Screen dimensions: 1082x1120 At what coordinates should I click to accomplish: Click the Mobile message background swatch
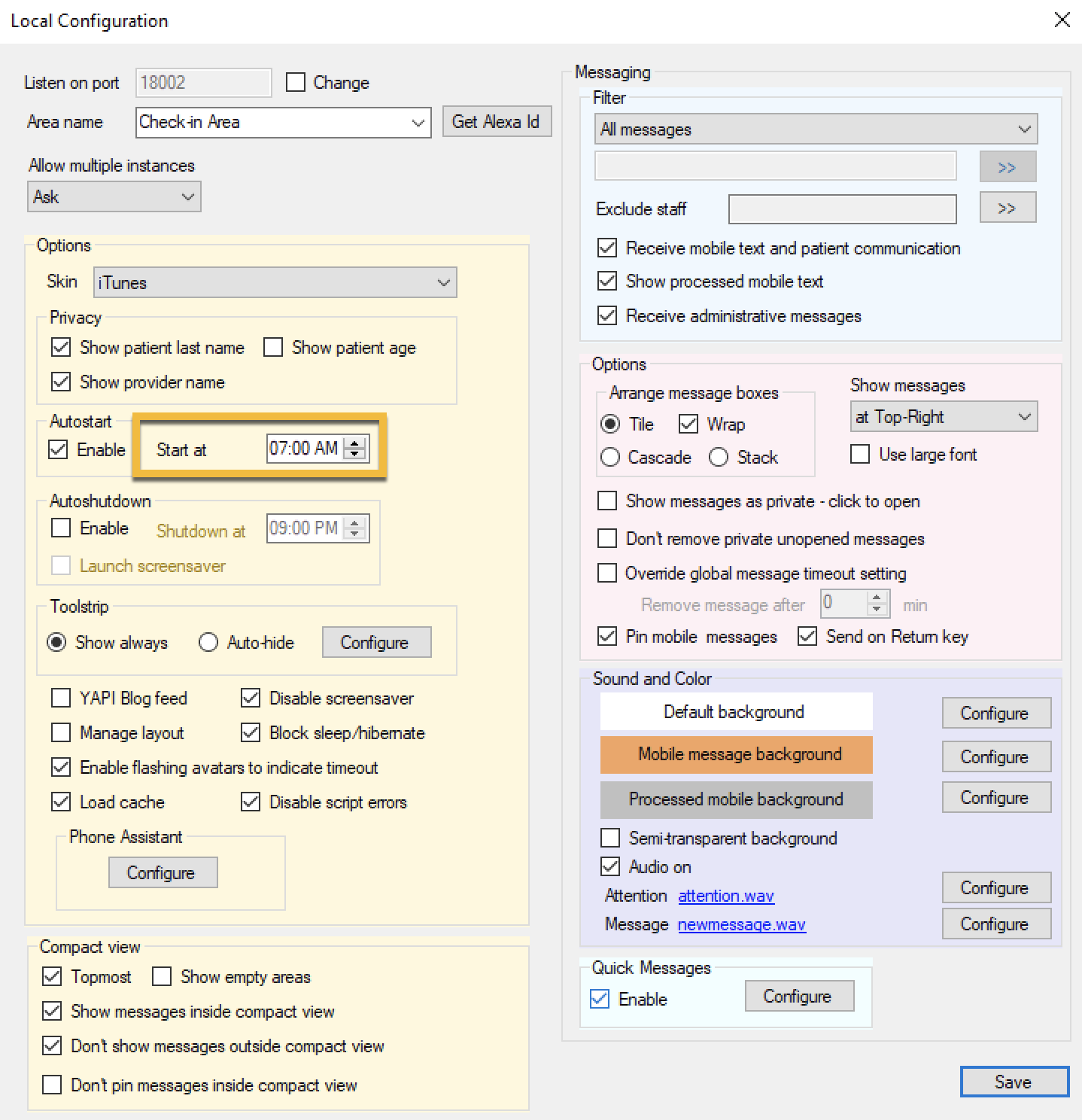736,754
